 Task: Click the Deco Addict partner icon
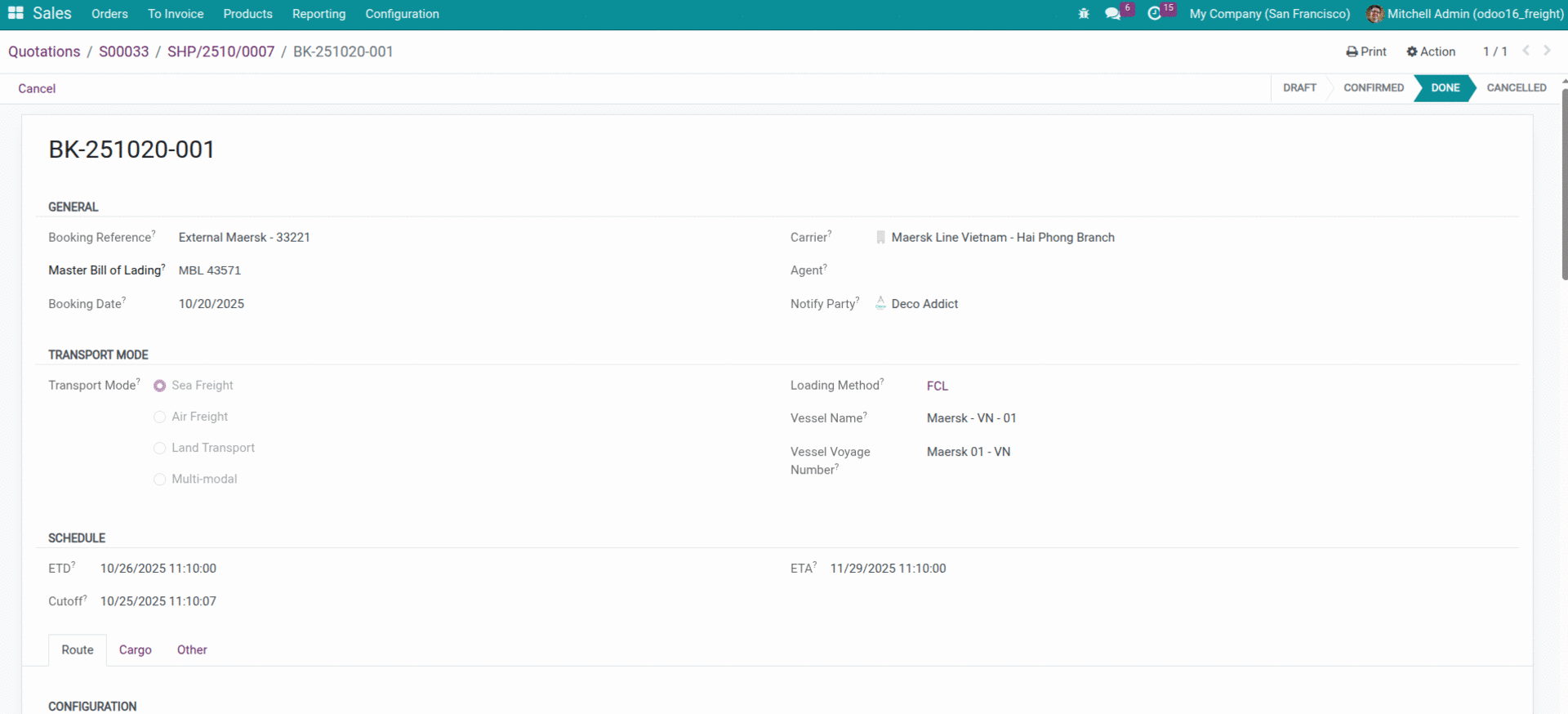[880, 303]
